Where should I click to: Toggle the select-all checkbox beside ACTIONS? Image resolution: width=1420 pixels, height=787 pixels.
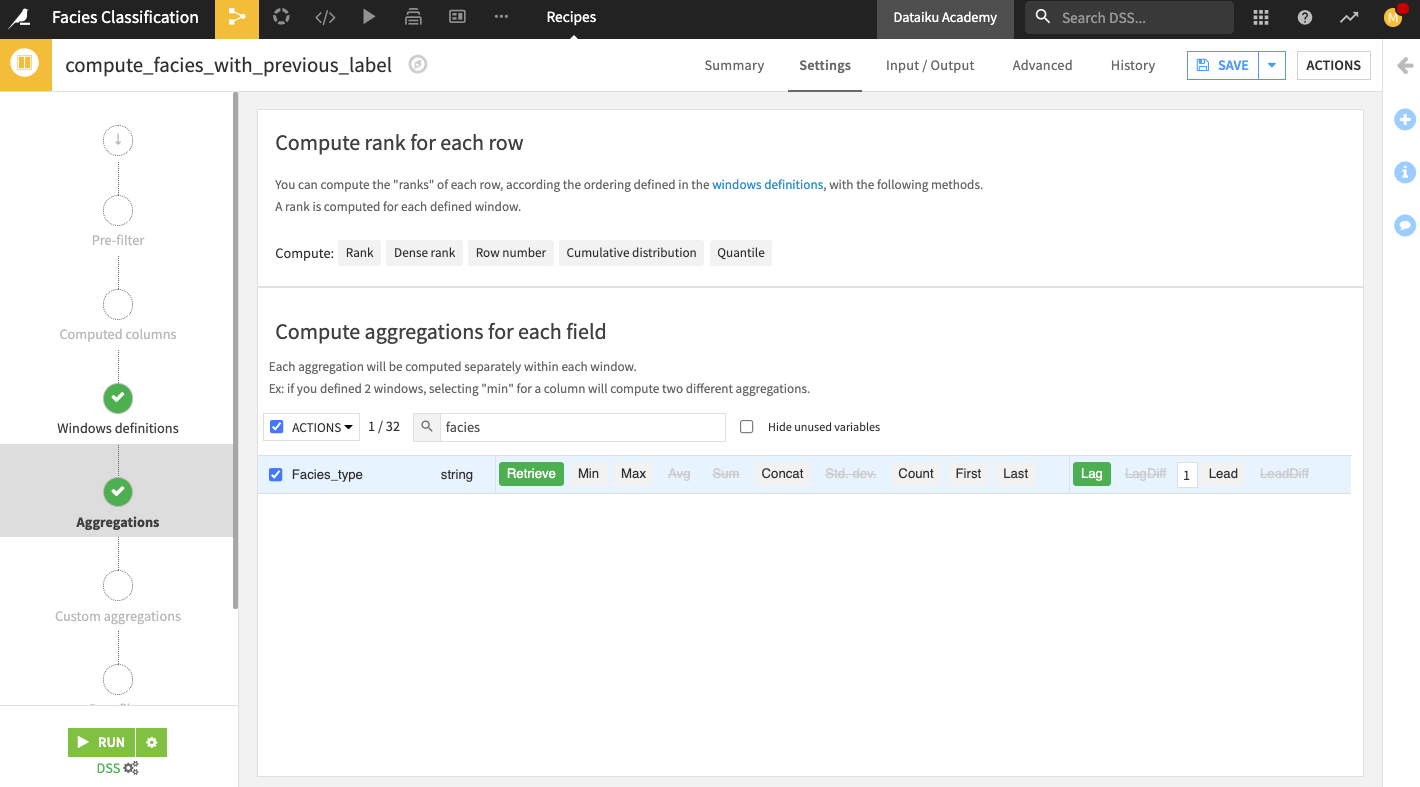(x=277, y=427)
